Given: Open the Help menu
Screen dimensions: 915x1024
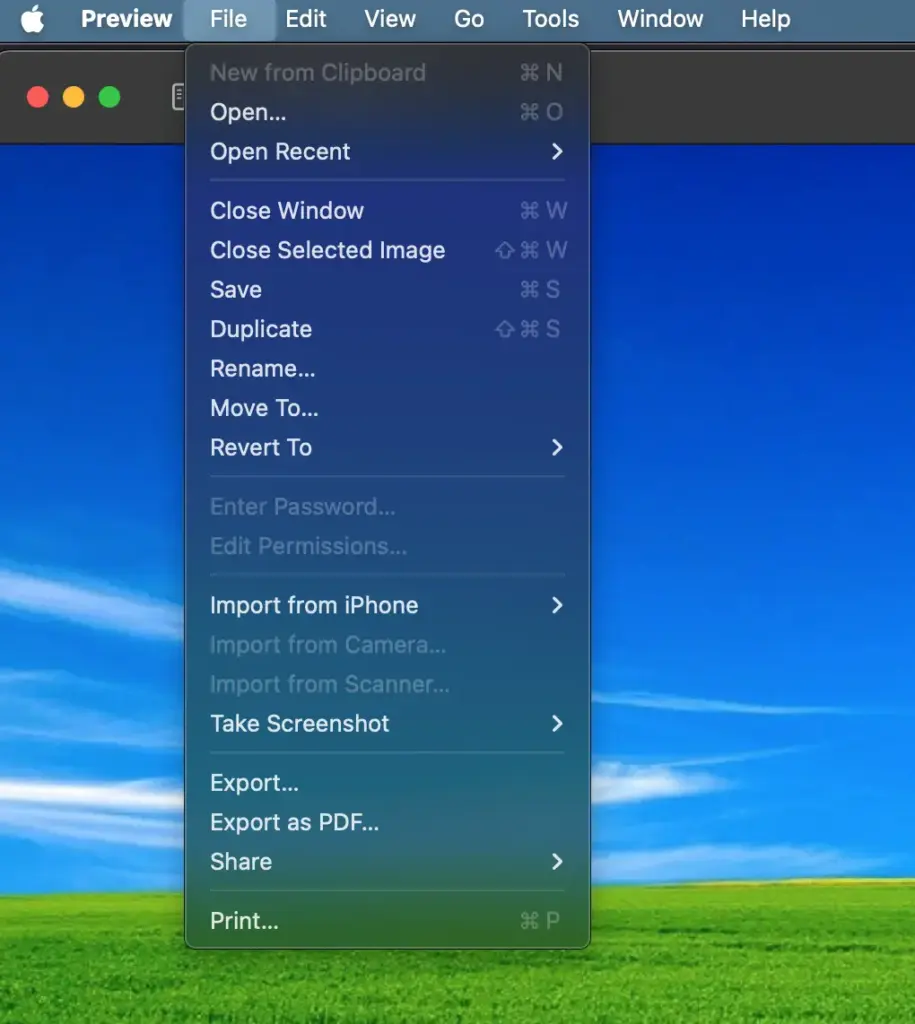Looking at the screenshot, I should pyautogui.click(x=765, y=19).
